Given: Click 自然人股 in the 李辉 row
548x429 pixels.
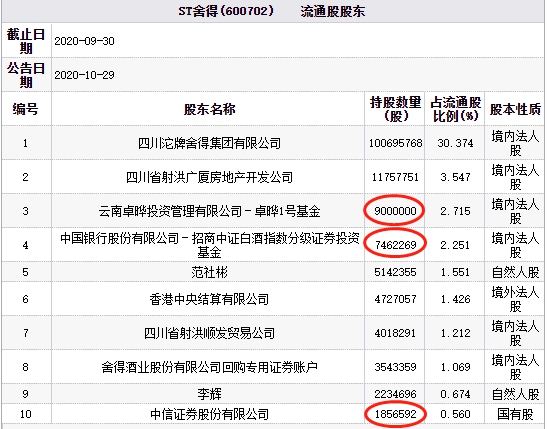Looking at the screenshot, I should [x=515, y=394].
